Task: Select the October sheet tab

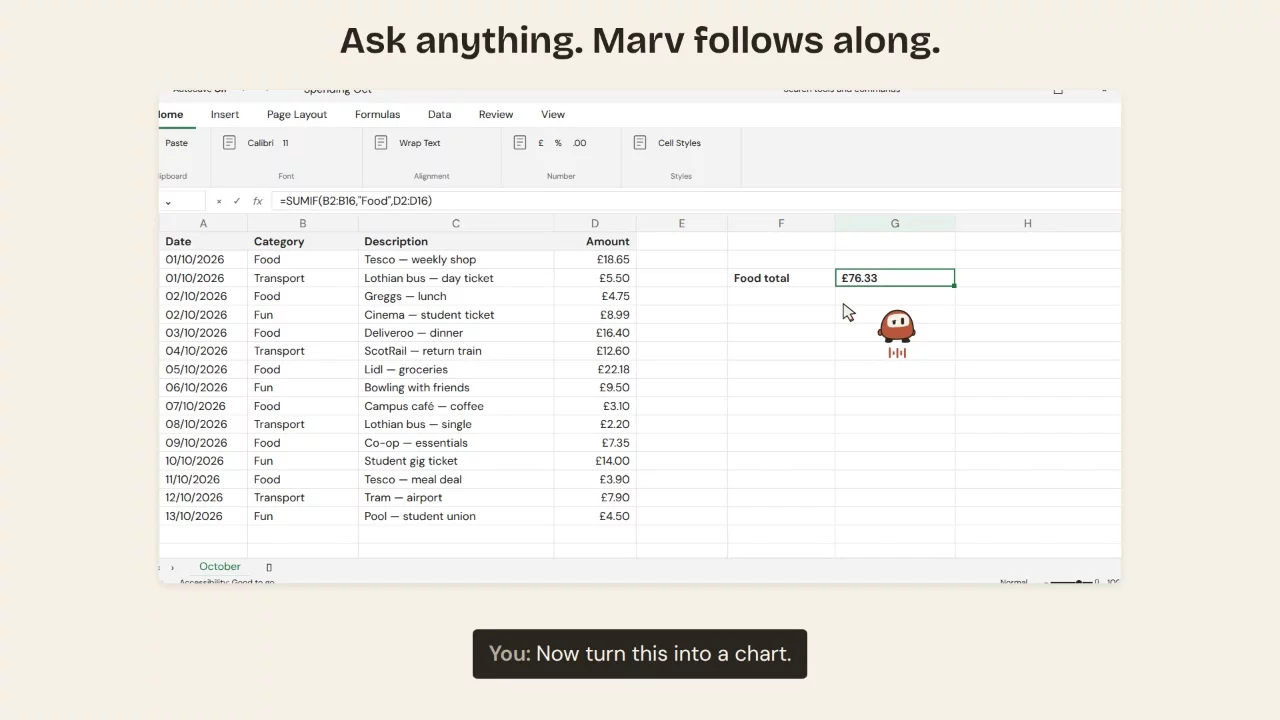Action: point(220,567)
